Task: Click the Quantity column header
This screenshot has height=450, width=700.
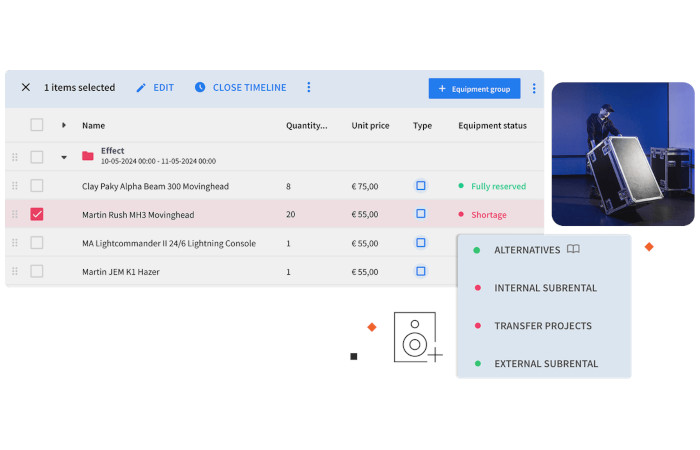Action: tap(306, 125)
